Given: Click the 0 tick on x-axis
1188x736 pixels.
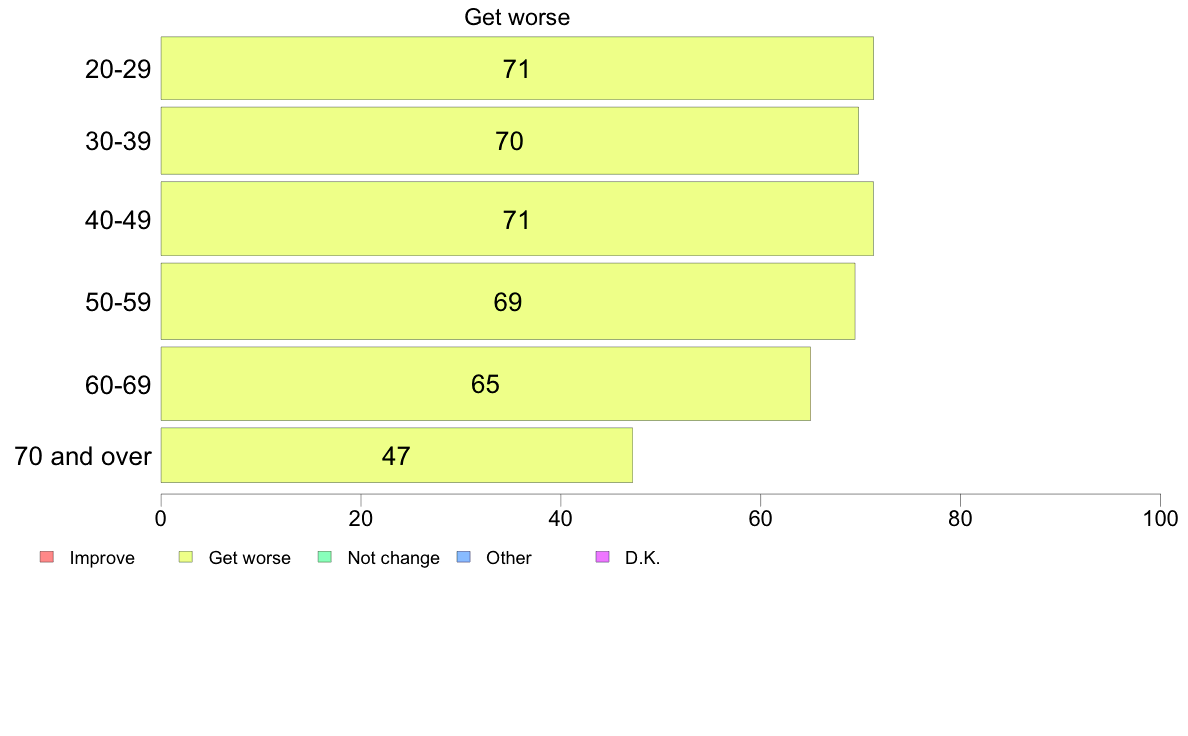Looking at the screenshot, I should point(161,518).
